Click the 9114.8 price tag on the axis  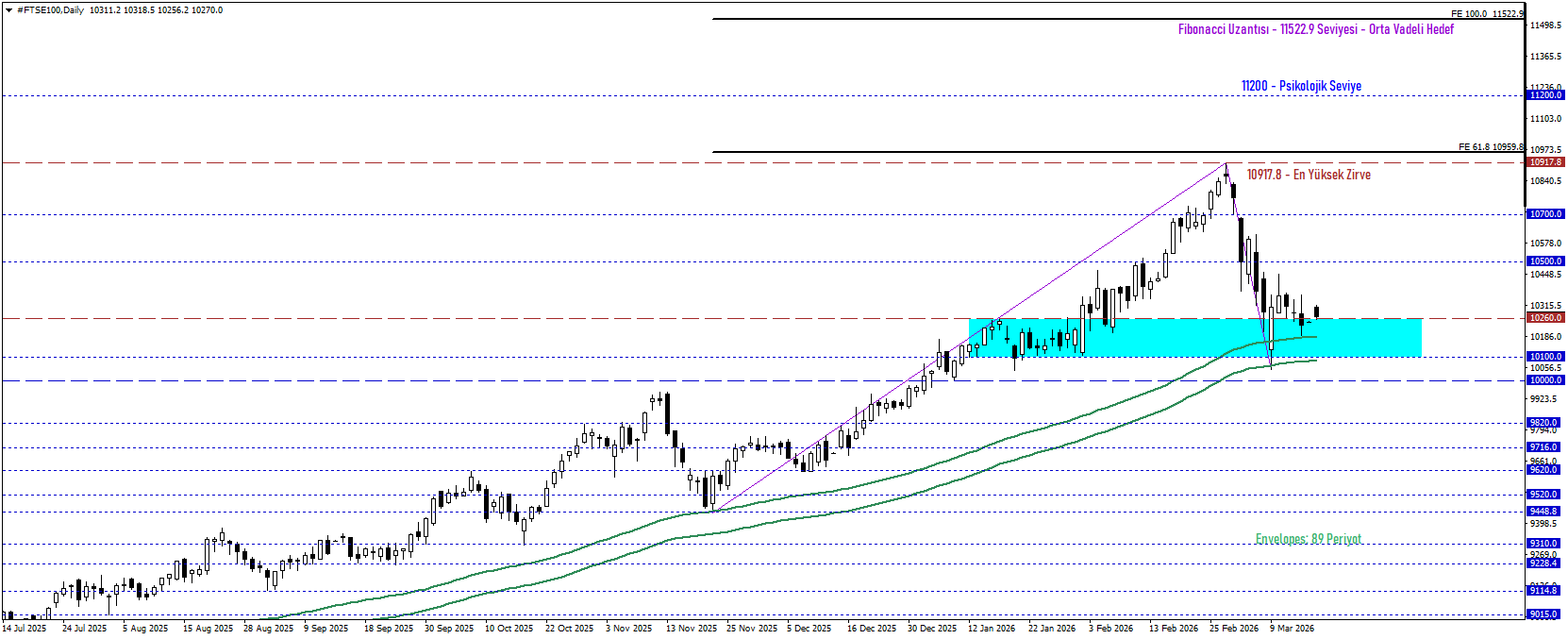(1543, 591)
